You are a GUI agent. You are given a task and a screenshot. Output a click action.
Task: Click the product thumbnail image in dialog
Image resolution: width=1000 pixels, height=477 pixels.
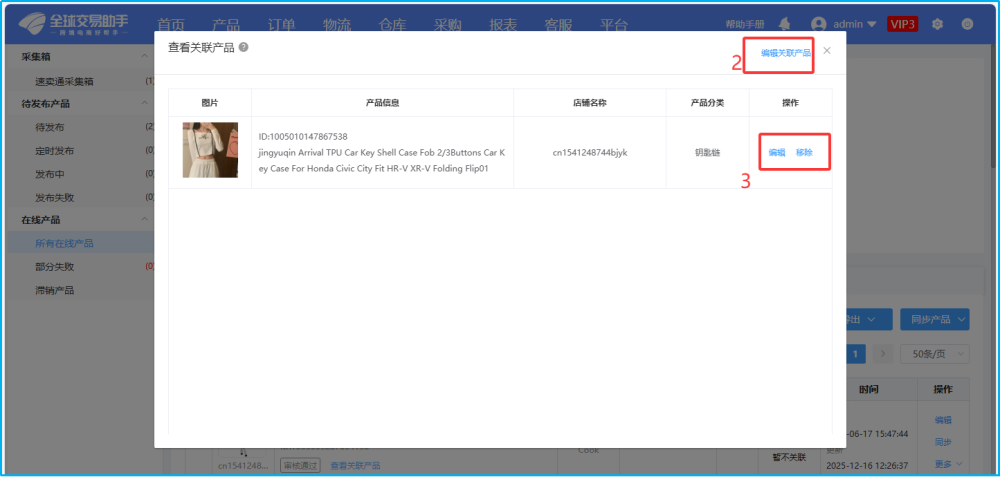[x=210, y=150]
